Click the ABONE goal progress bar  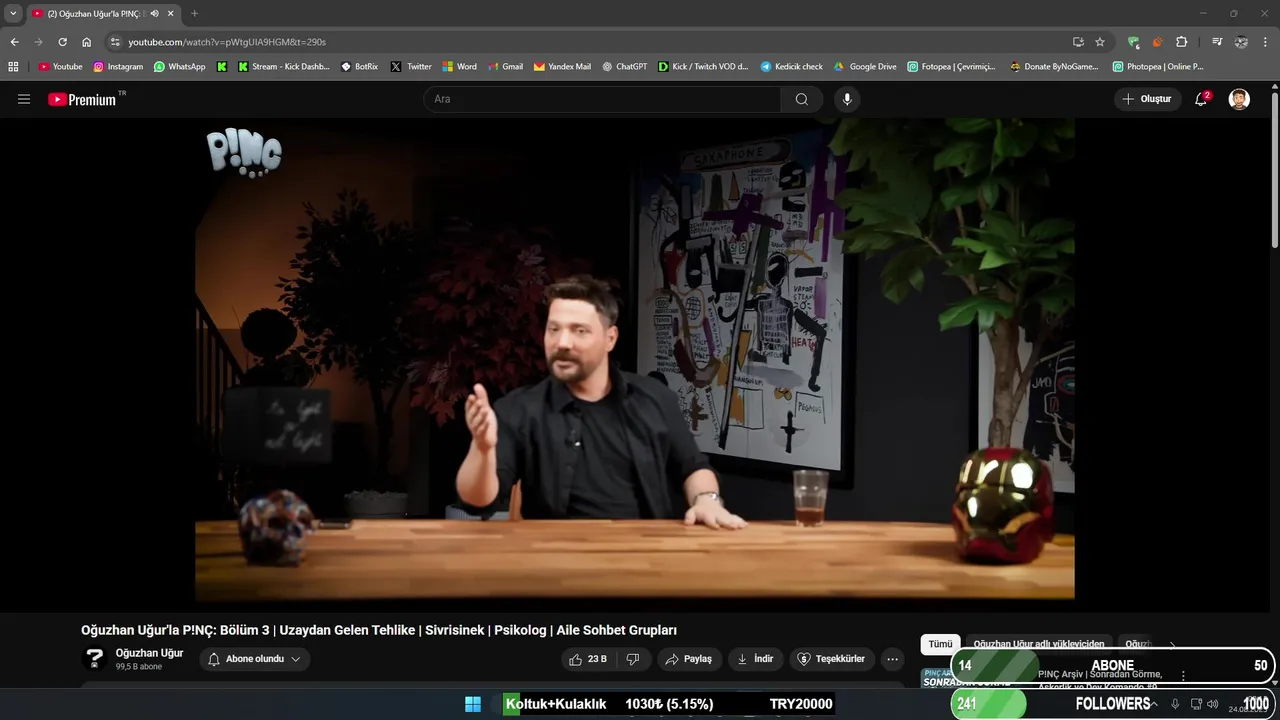[1112, 665]
